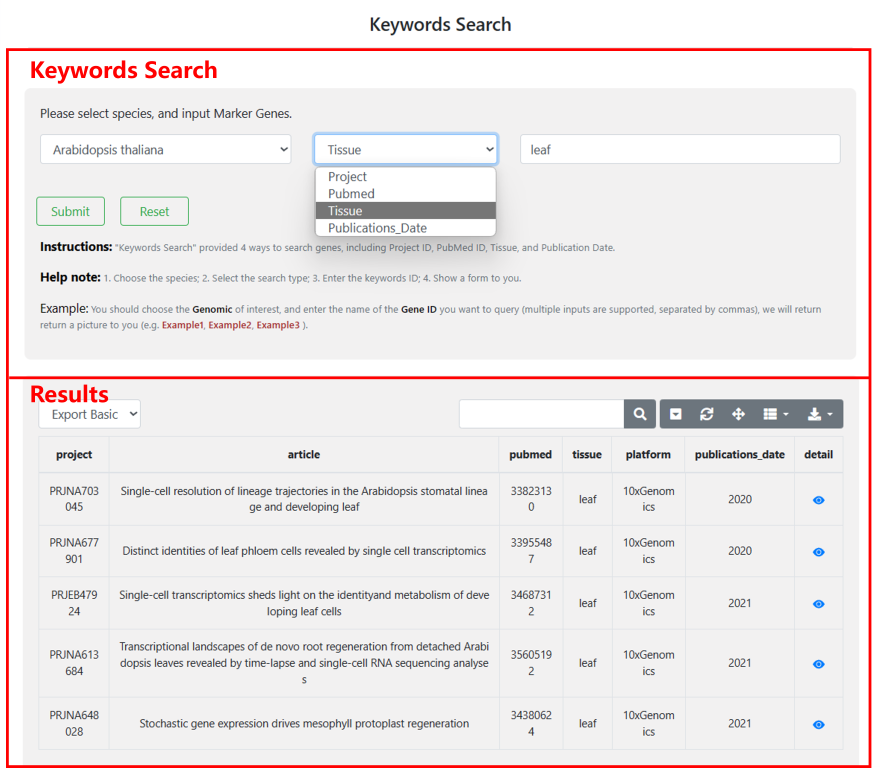Open the columns list dropdown

pyautogui.click(x=775, y=414)
